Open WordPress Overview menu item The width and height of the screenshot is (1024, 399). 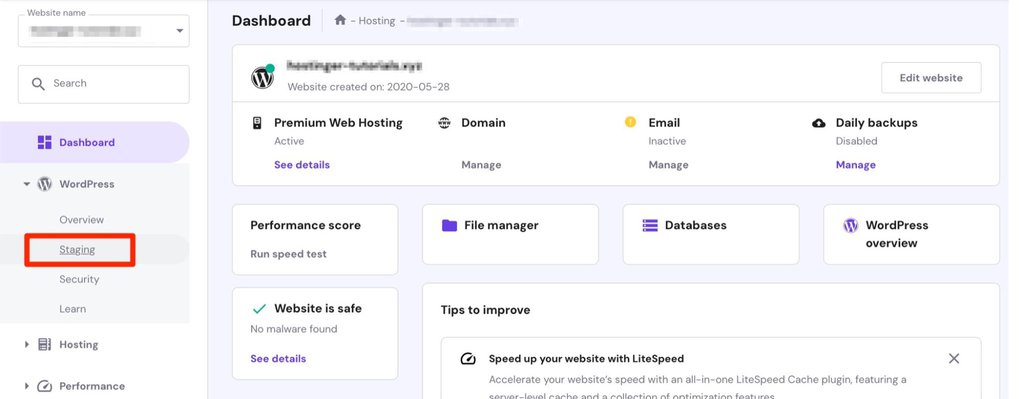point(82,220)
